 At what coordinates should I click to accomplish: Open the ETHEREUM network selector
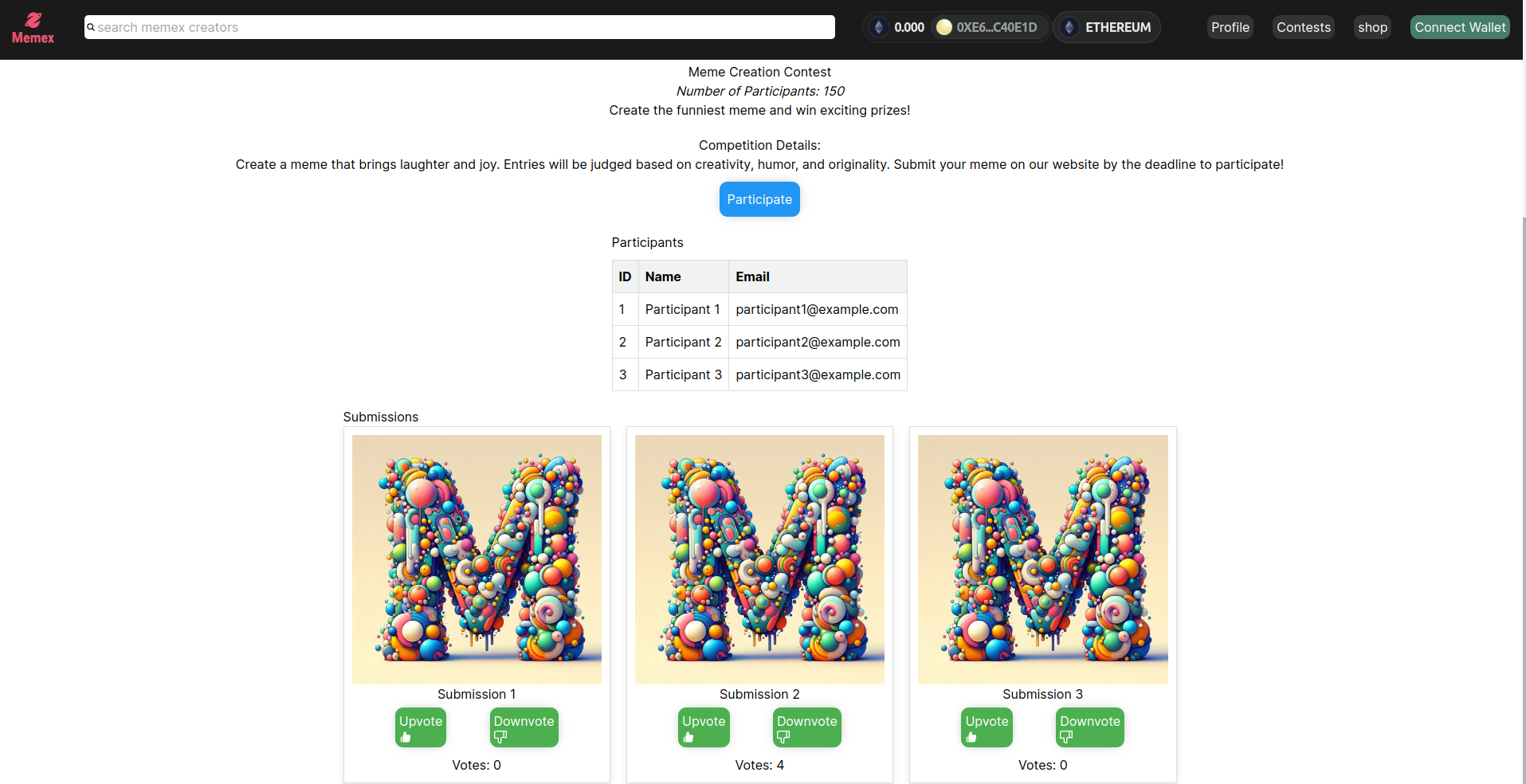1106,26
